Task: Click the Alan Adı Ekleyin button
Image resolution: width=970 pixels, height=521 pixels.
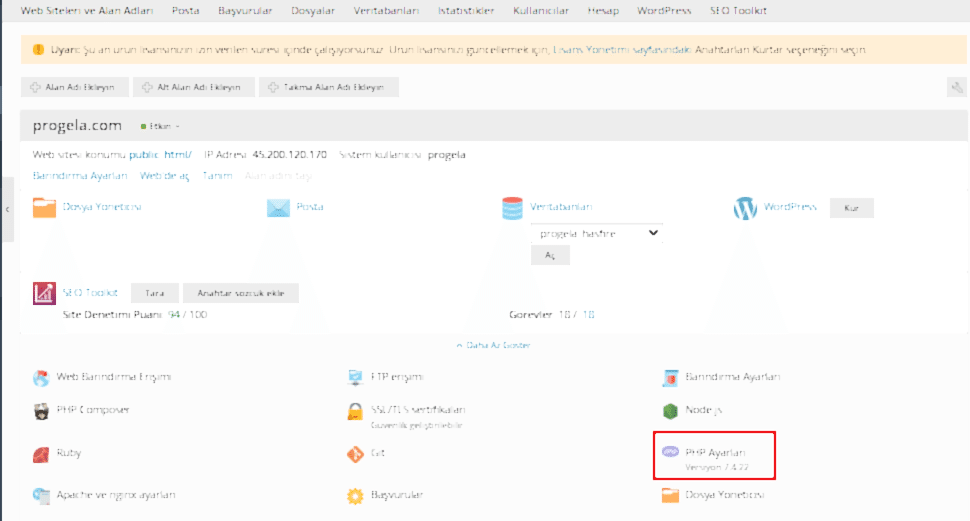Action: coord(73,88)
